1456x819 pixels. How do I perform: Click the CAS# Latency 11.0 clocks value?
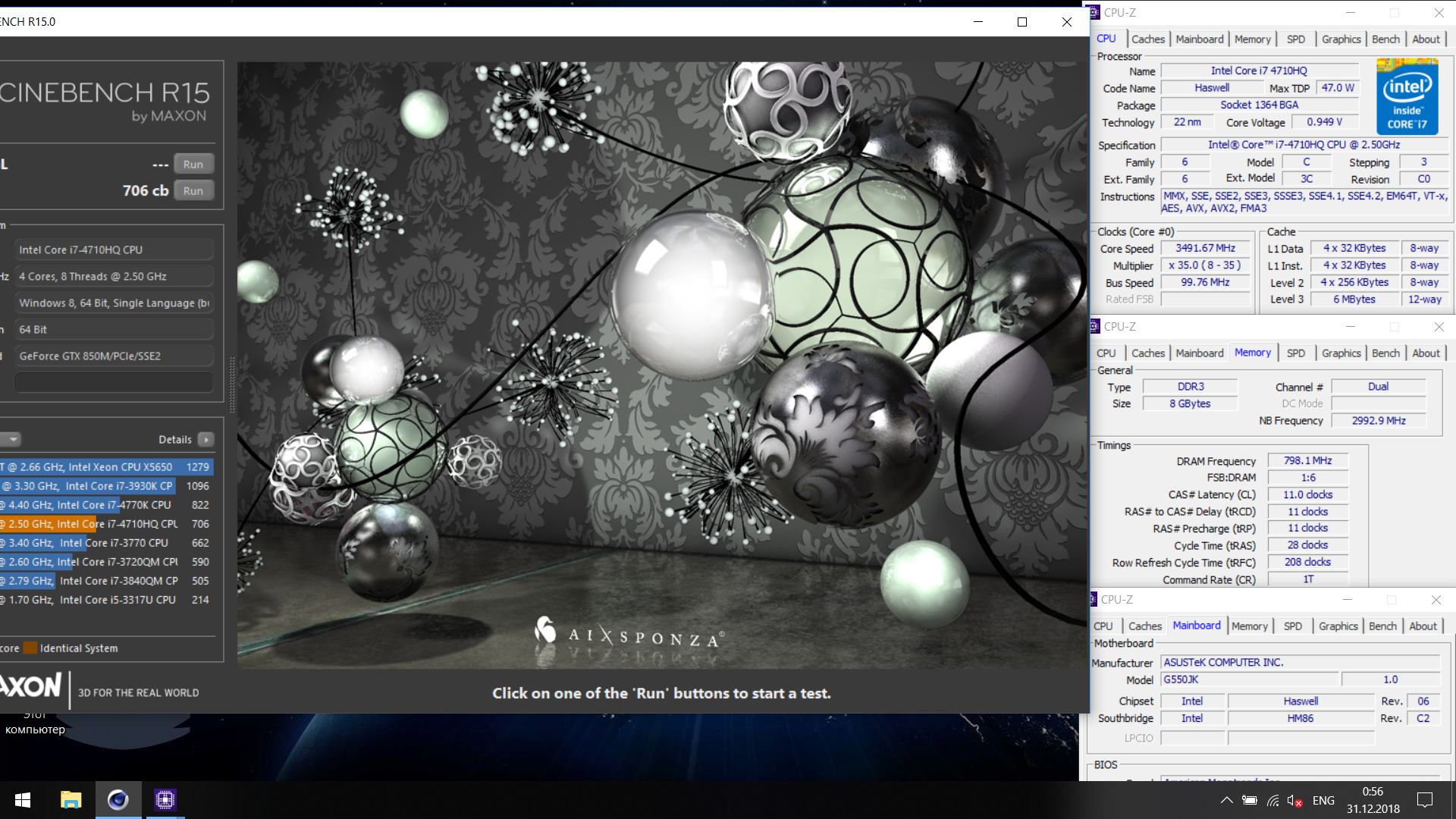[x=1307, y=495]
